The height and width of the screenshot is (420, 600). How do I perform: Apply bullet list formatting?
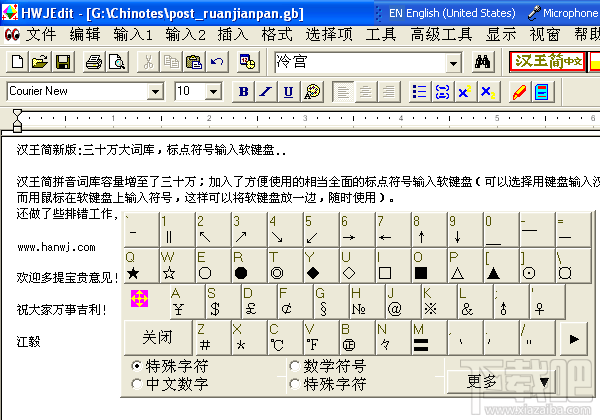420,92
